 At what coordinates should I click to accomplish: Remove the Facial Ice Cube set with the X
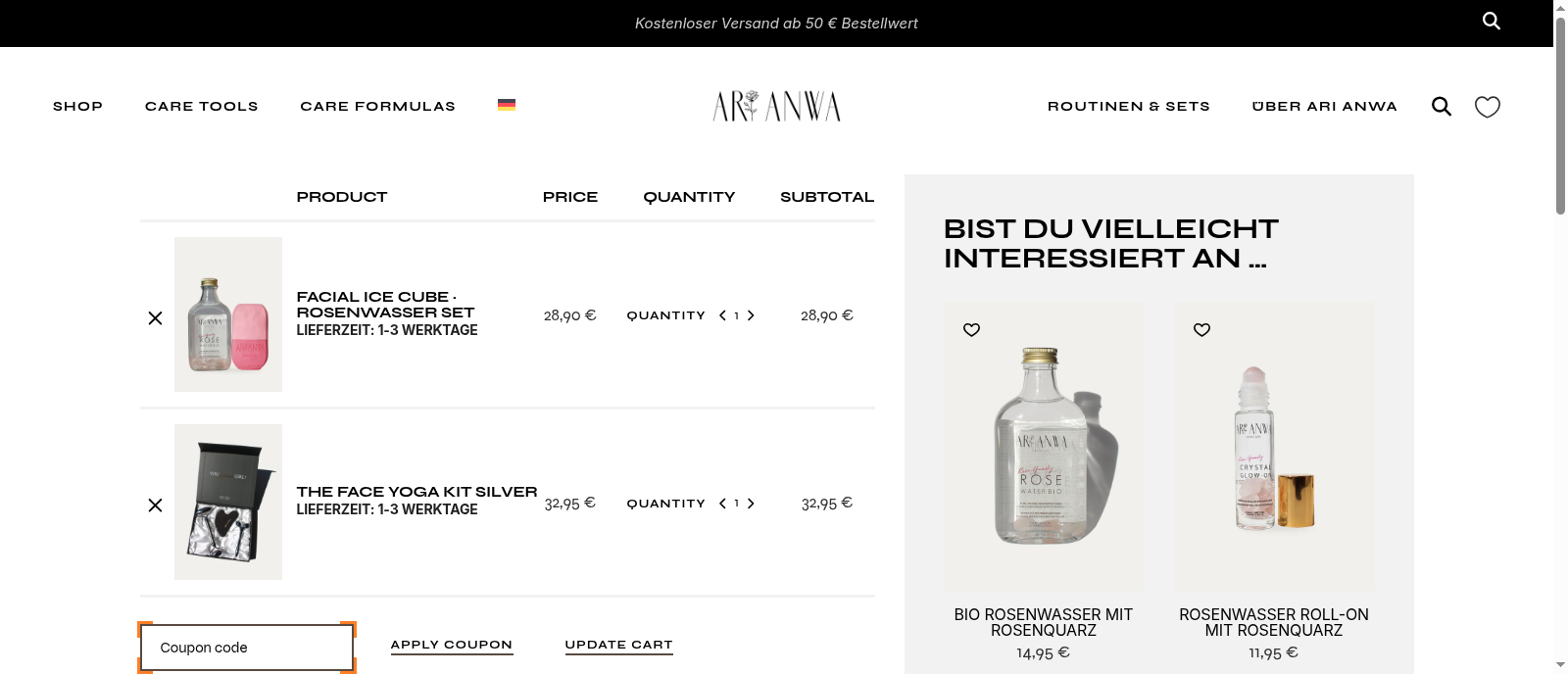[x=155, y=316]
